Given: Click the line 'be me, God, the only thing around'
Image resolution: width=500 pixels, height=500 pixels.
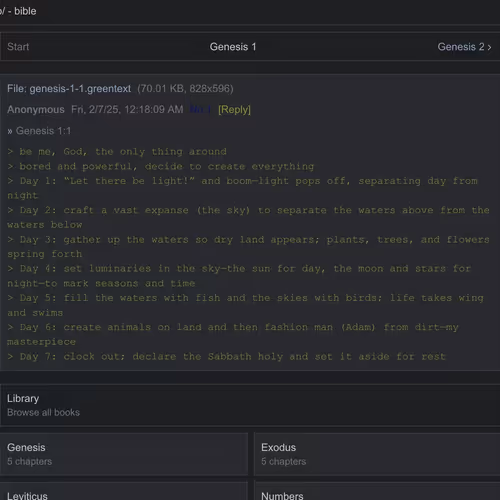Looking at the screenshot, I should [x=117, y=152].
